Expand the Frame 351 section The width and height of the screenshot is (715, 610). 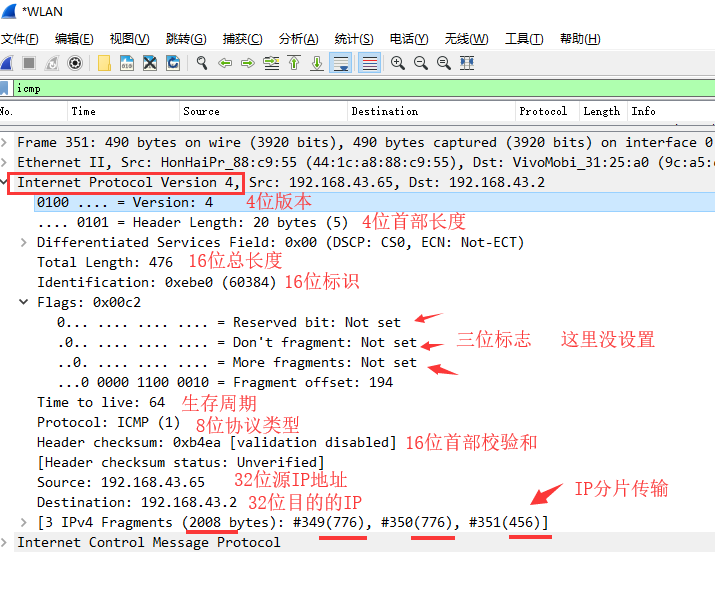7,142
